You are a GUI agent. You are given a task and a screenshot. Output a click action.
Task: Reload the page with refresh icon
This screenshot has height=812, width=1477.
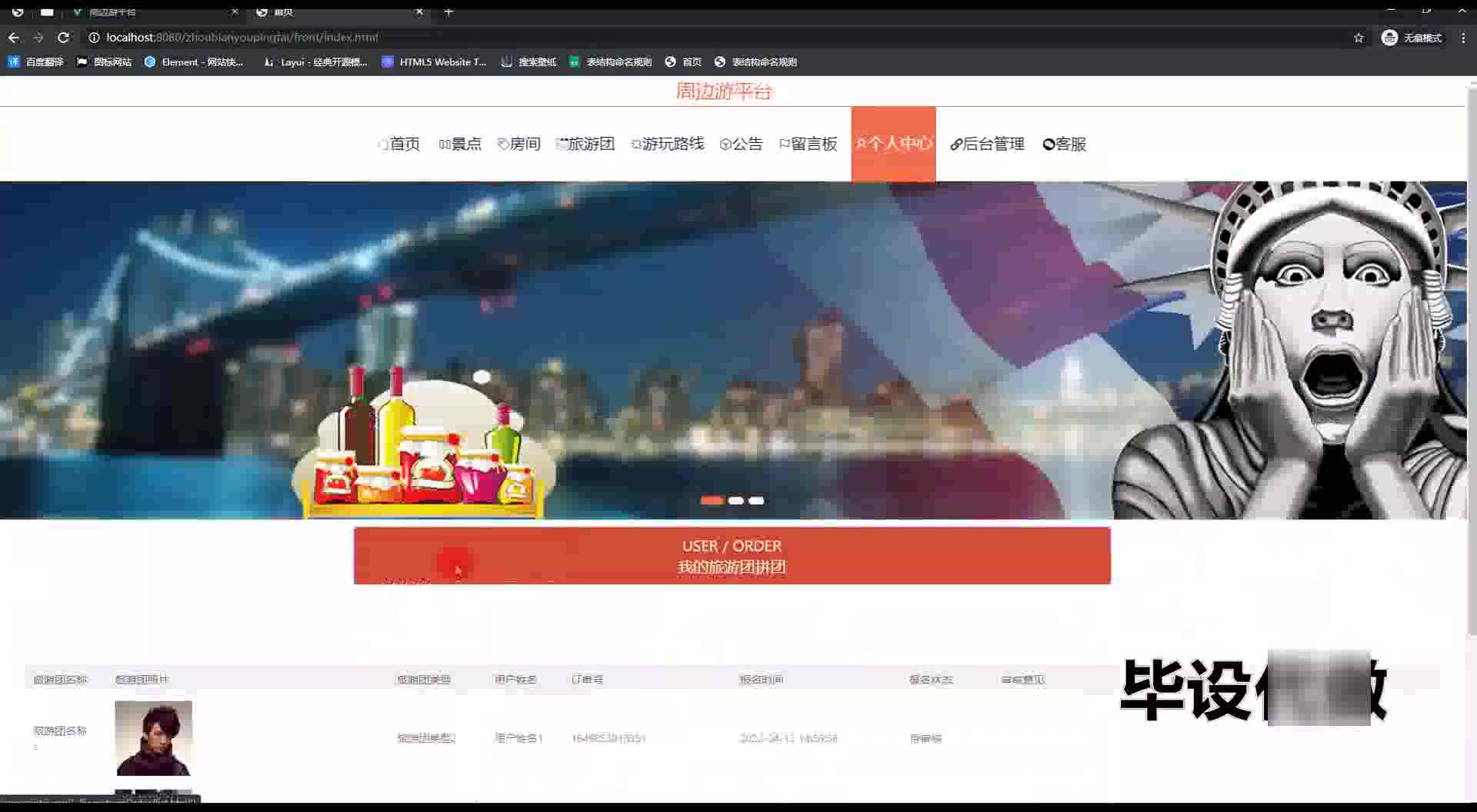63,37
